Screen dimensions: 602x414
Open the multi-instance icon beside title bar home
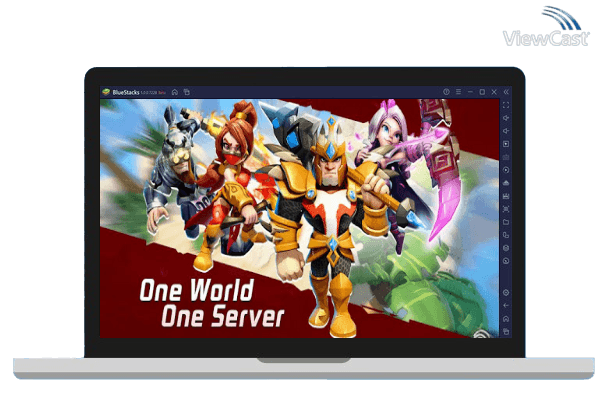click(x=186, y=92)
